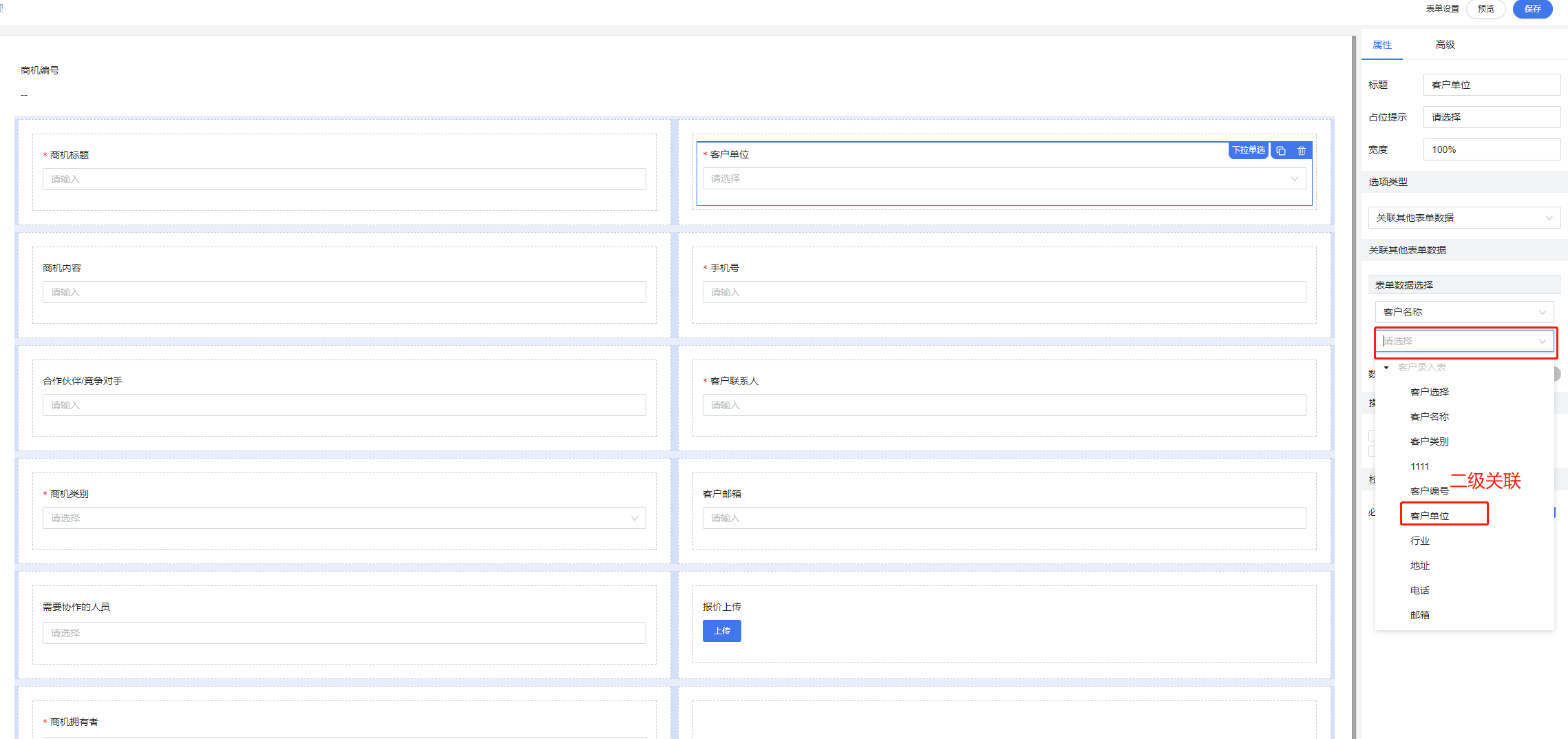Viewport: 1568px width, 739px height.
Task: Open the 客户名称 form data dropdown
Action: [1464, 312]
